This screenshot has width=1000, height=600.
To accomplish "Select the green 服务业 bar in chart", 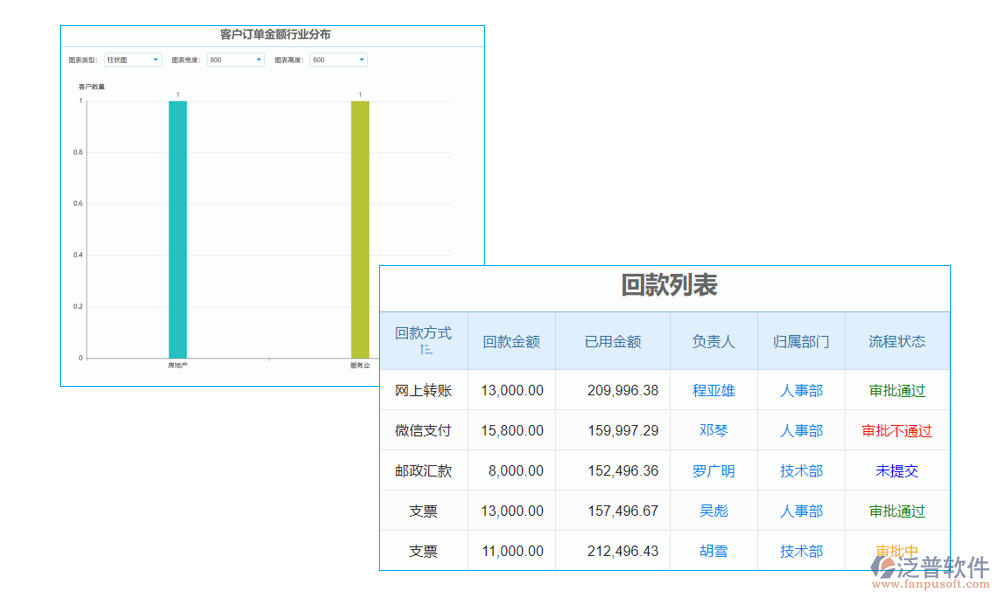I will pos(359,230).
